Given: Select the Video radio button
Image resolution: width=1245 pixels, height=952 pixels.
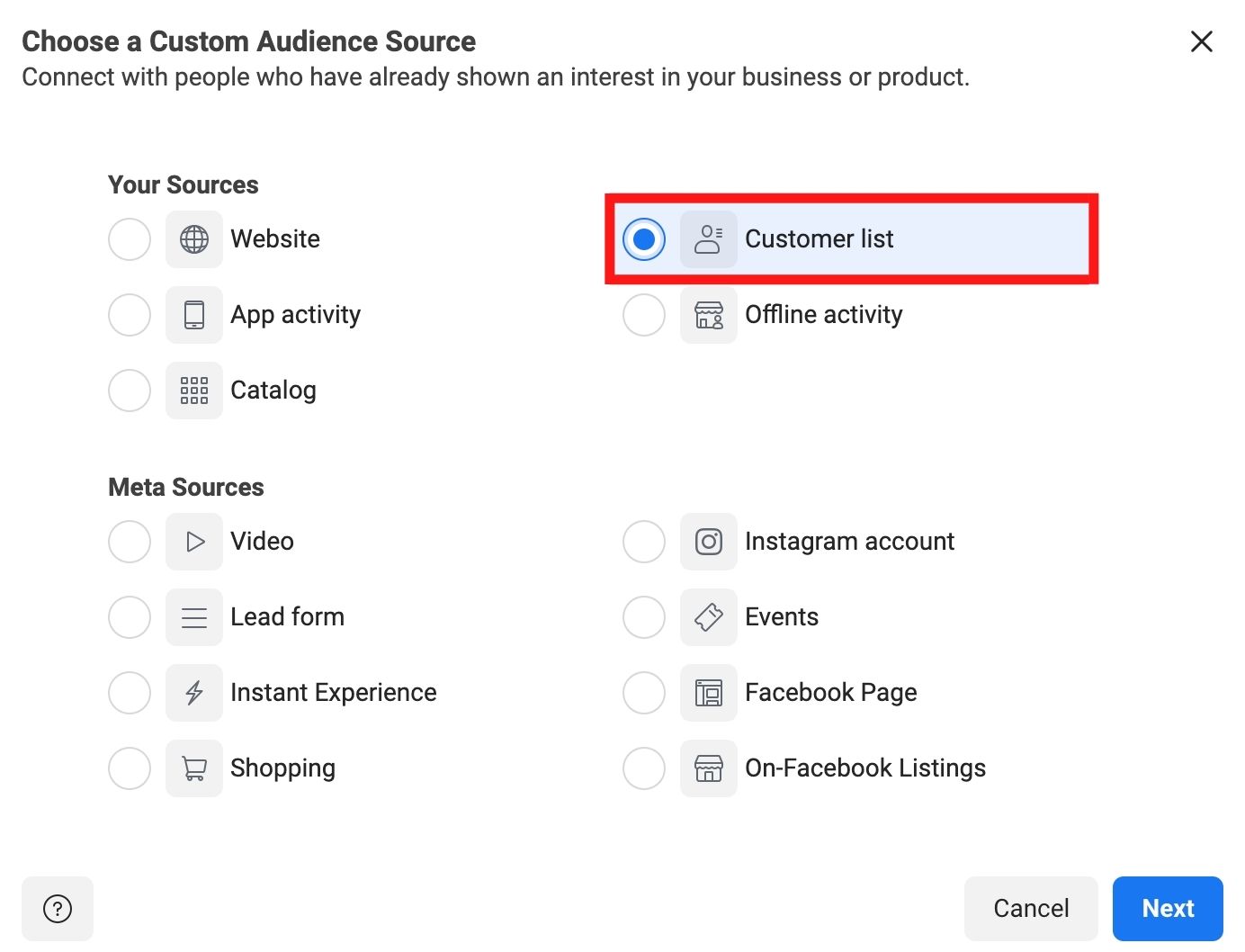Looking at the screenshot, I should point(130,542).
